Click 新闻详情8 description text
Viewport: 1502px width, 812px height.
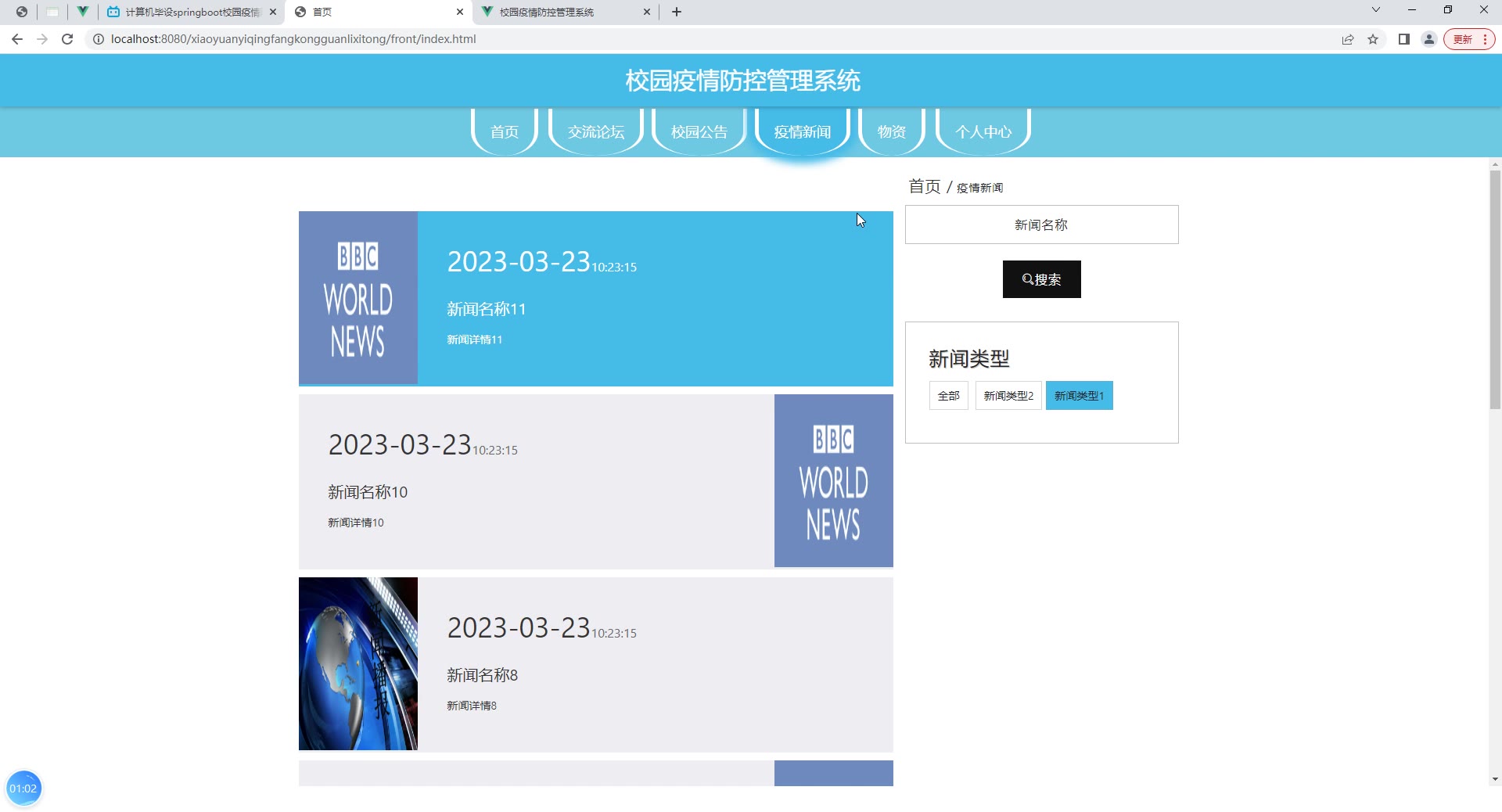pyautogui.click(x=472, y=706)
